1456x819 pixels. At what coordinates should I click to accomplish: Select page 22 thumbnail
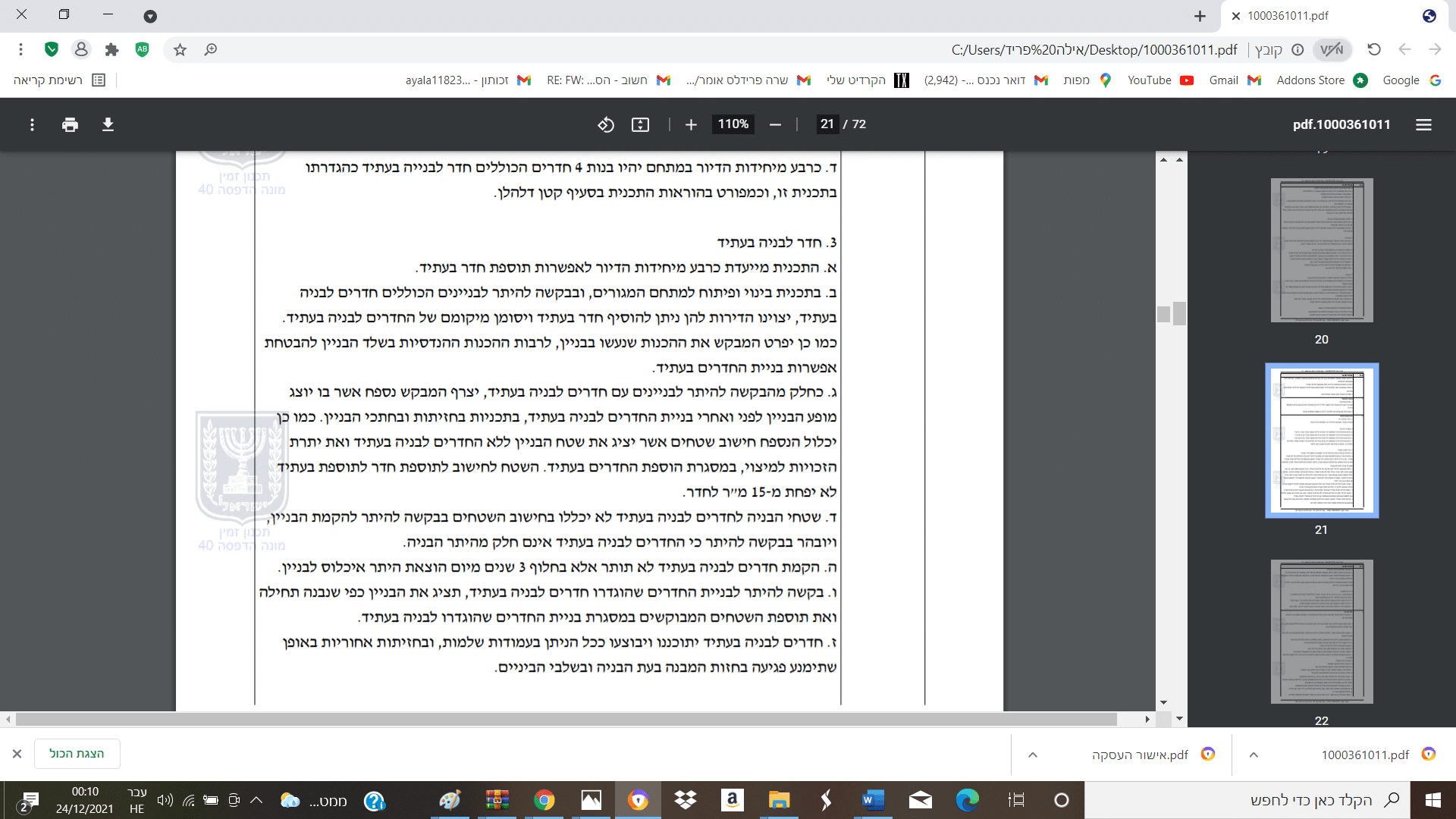(x=1321, y=632)
